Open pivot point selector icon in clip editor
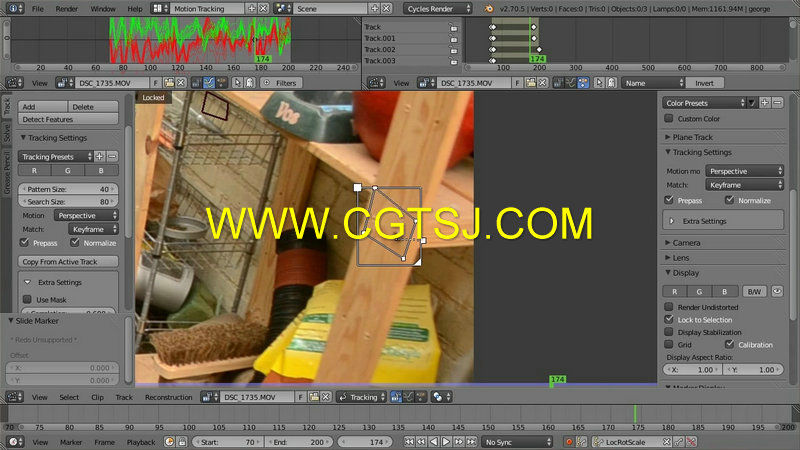The height and width of the screenshot is (450, 800). coord(440,397)
